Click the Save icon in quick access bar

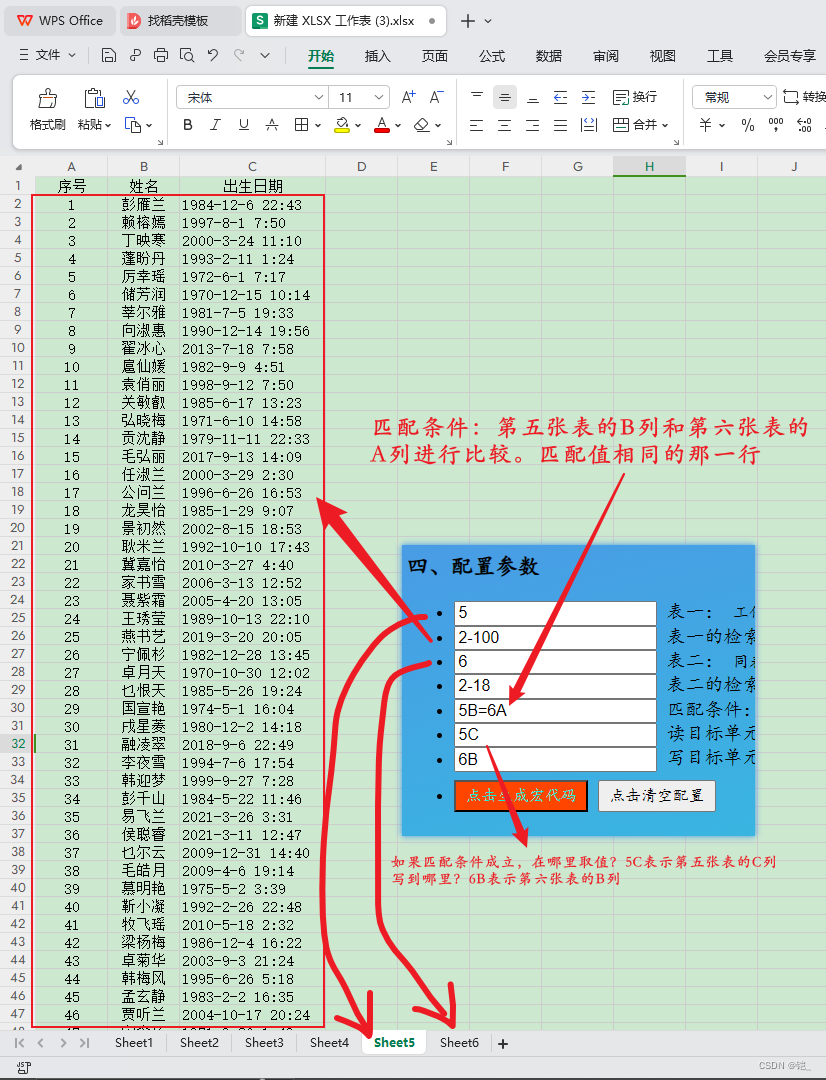[108, 56]
